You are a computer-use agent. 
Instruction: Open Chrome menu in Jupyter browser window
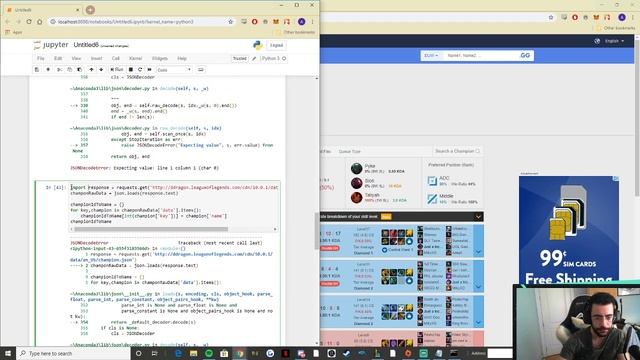coord(313,22)
